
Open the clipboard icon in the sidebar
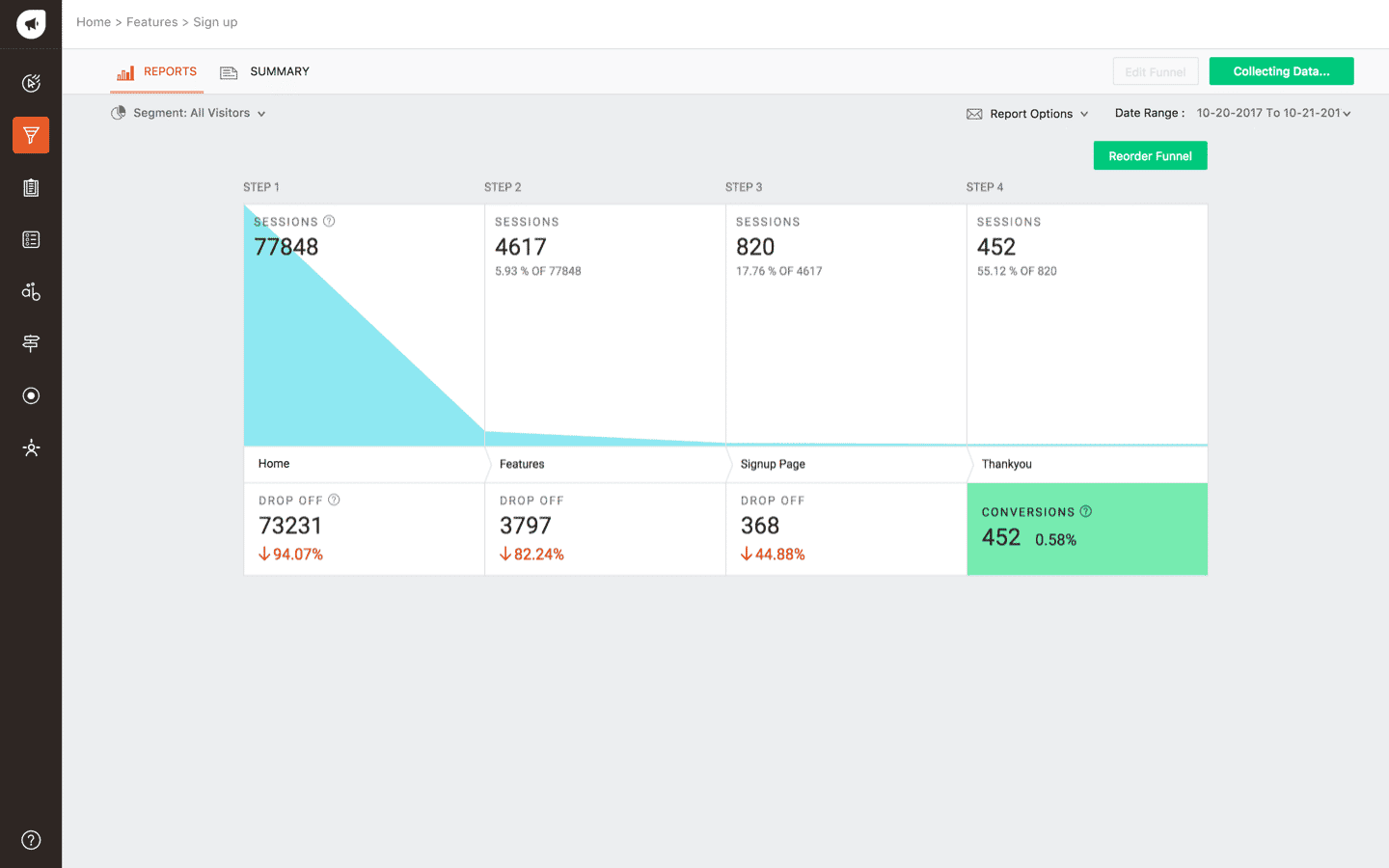pos(31,188)
